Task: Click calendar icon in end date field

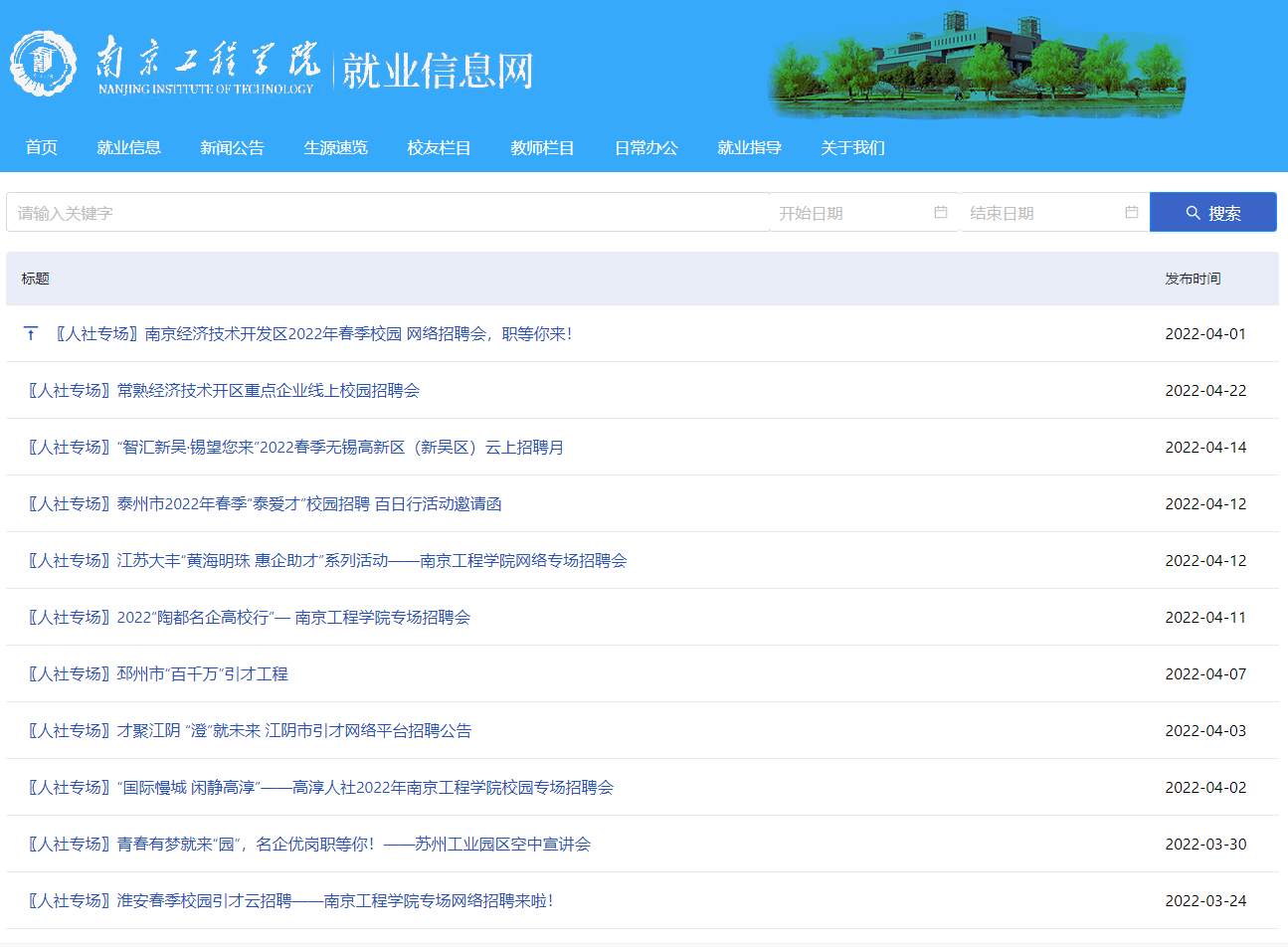Action: (1131, 212)
